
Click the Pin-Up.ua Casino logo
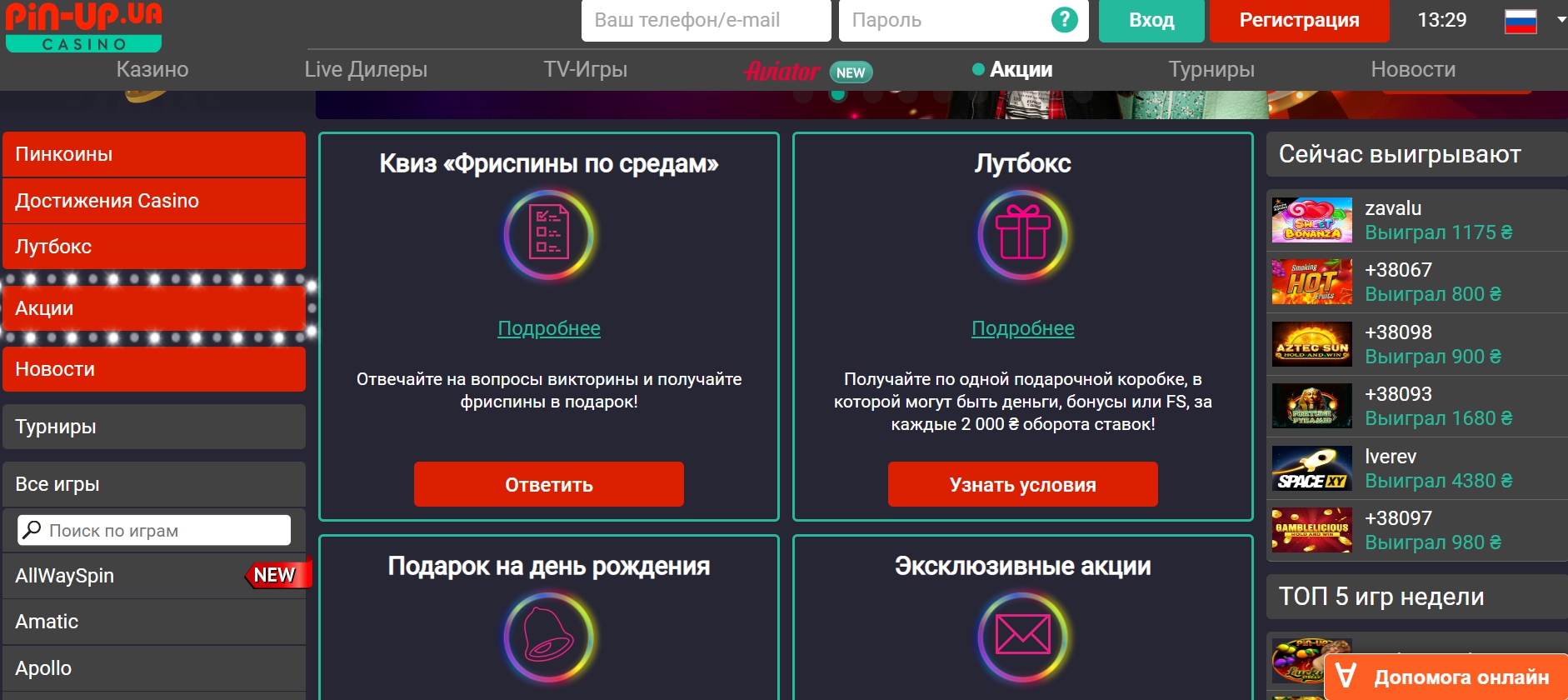click(x=83, y=26)
